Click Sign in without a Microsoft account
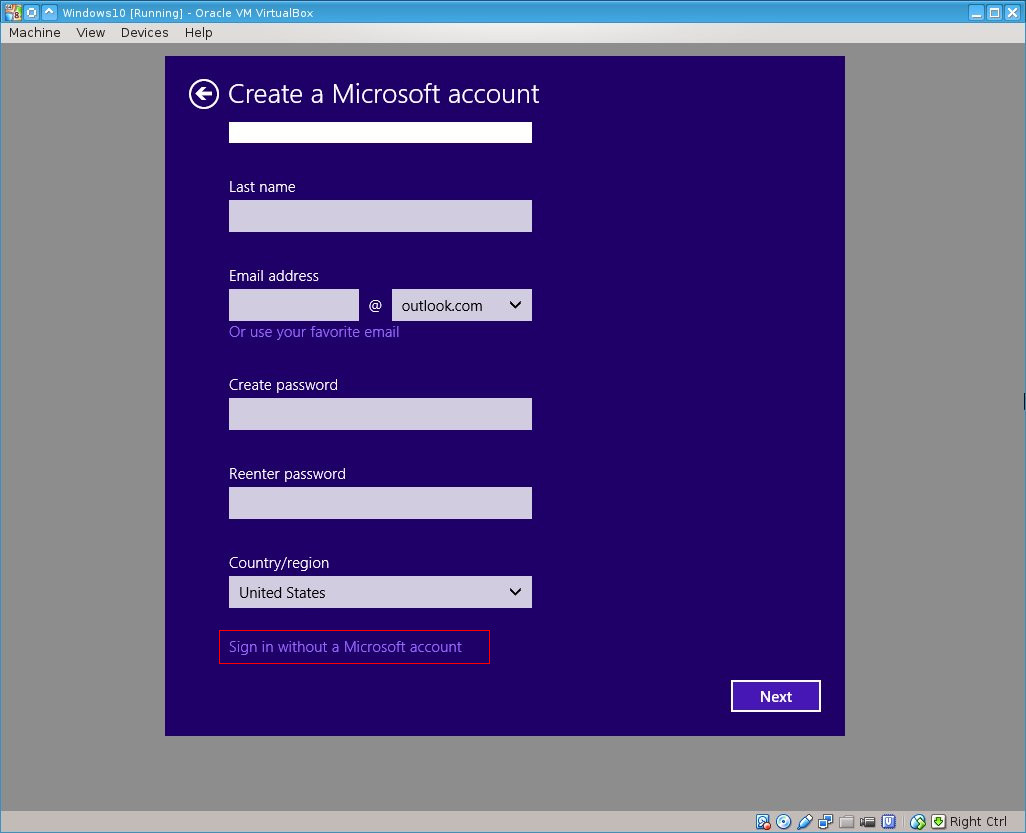 (345, 647)
